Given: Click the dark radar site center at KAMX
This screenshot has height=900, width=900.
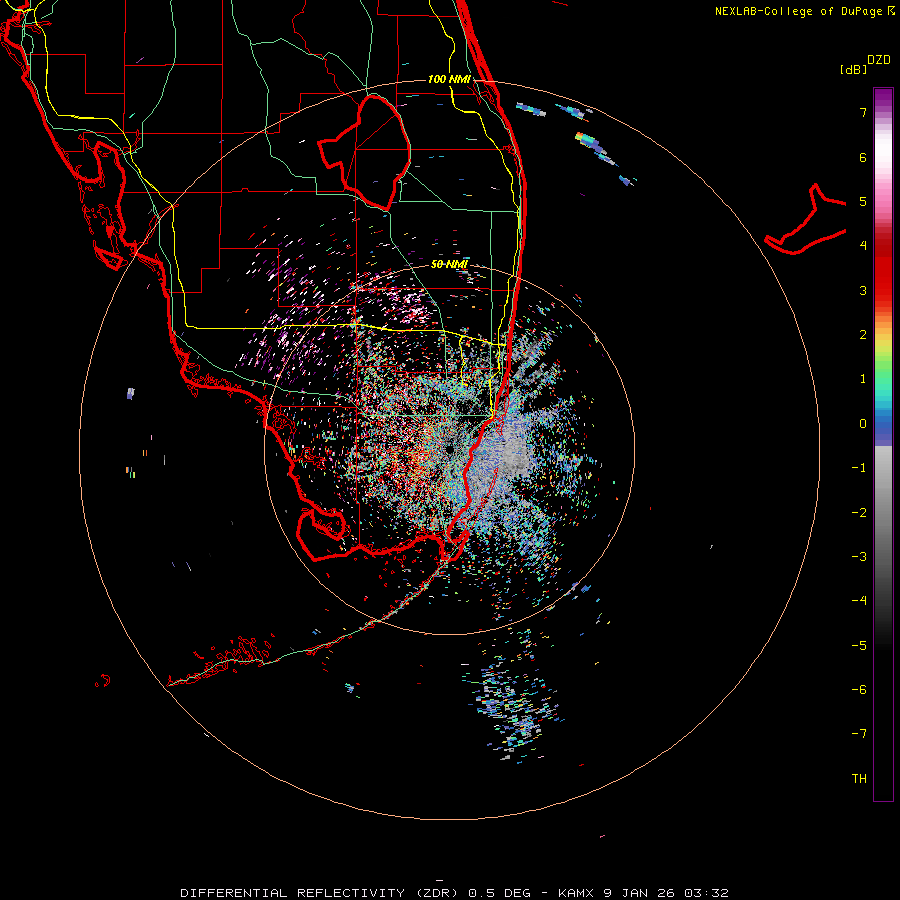Looking at the screenshot, I should (449, 449).
